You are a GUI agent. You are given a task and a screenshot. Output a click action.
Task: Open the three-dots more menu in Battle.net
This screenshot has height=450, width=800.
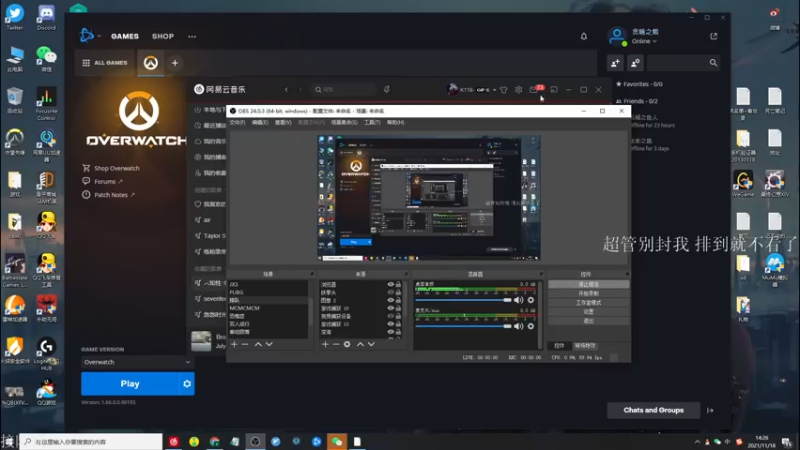click(x=192, y=36)
